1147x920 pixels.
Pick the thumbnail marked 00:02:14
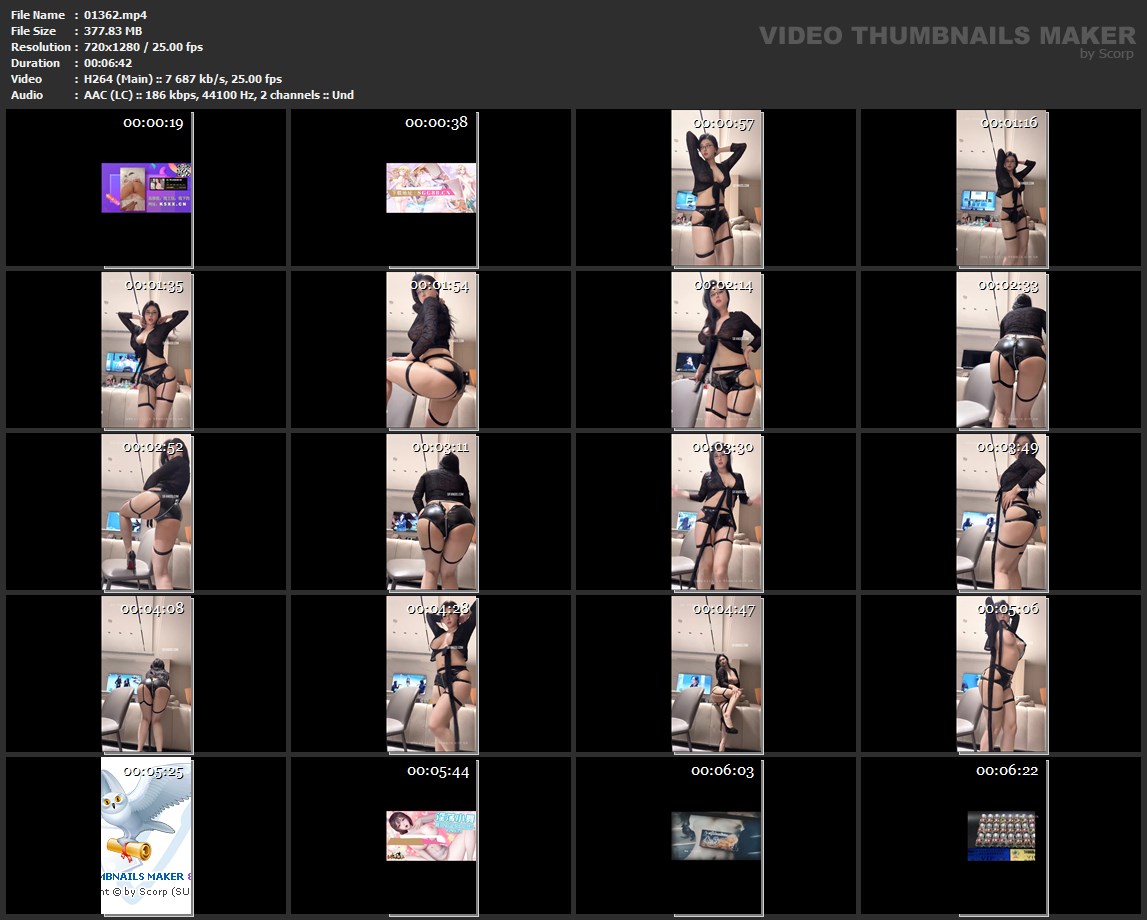click(x=717, y=350)
